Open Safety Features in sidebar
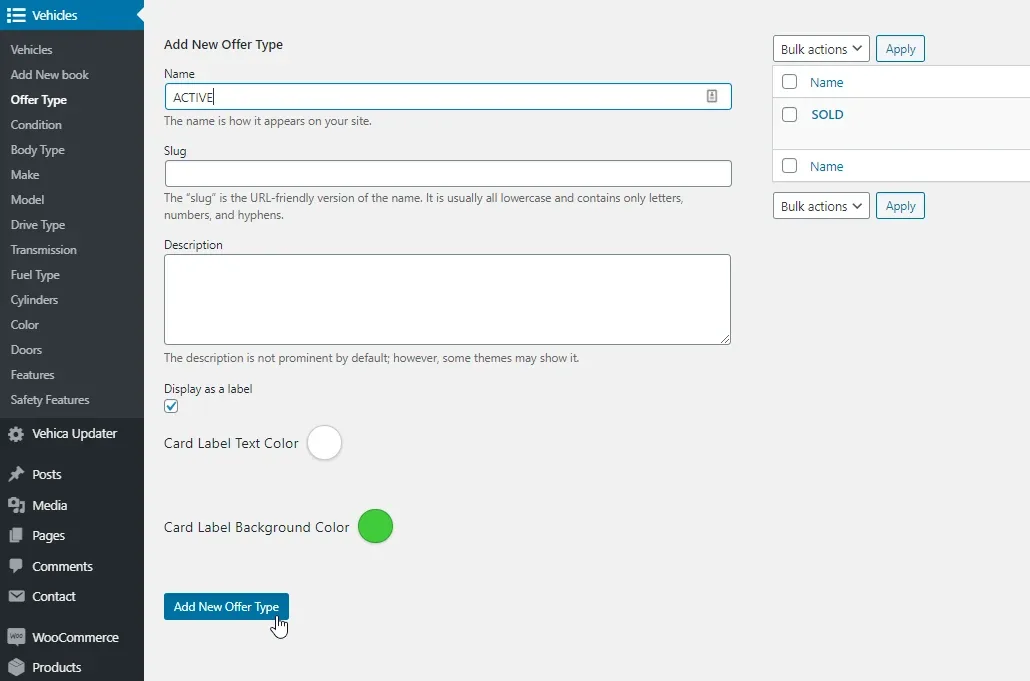Viewport: 1030px width, 681px height. [x=50, y=399]
